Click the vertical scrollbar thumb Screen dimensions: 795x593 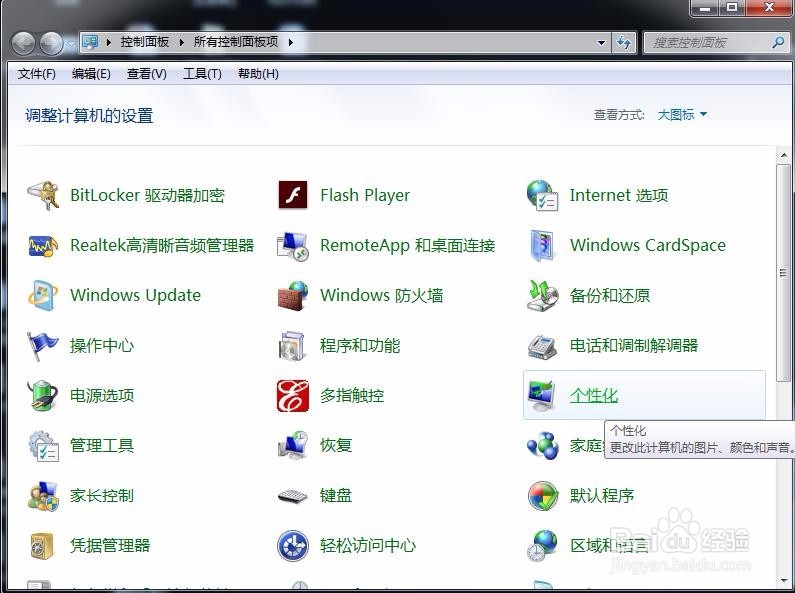783,273
